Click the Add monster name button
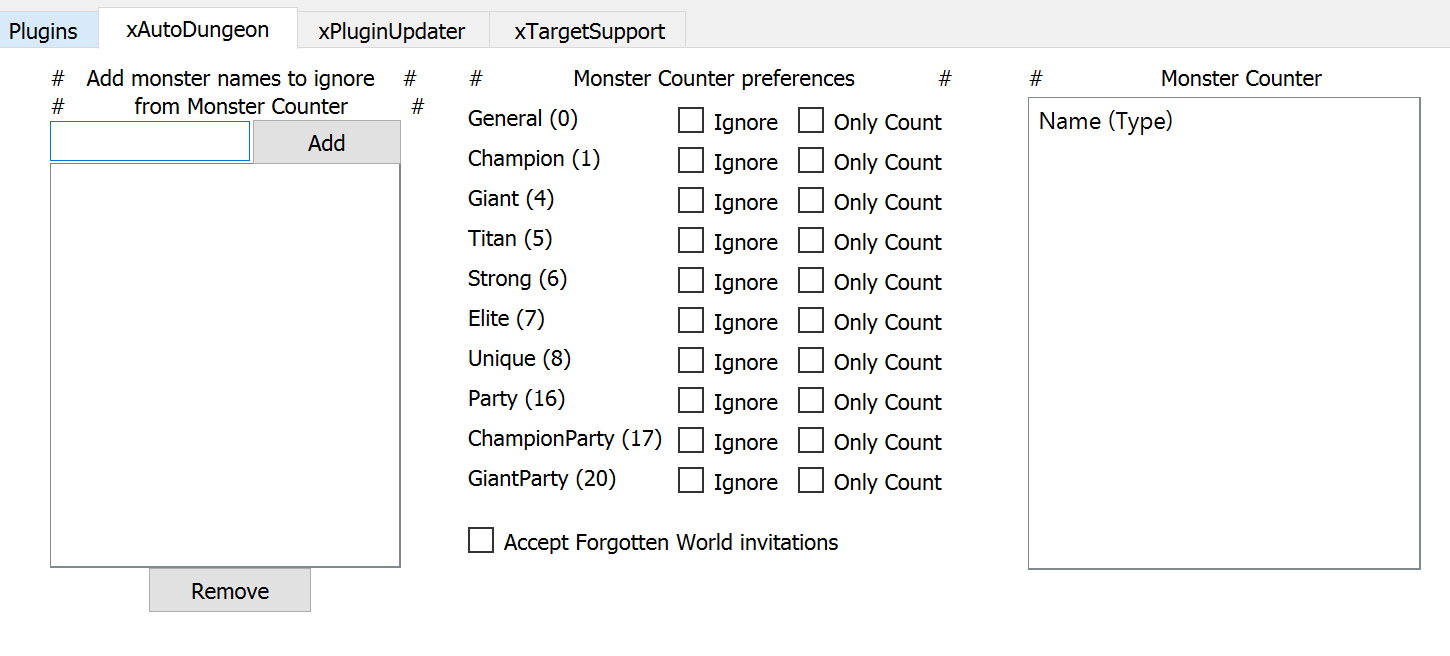1450x656 pixels. coord(326,143)
